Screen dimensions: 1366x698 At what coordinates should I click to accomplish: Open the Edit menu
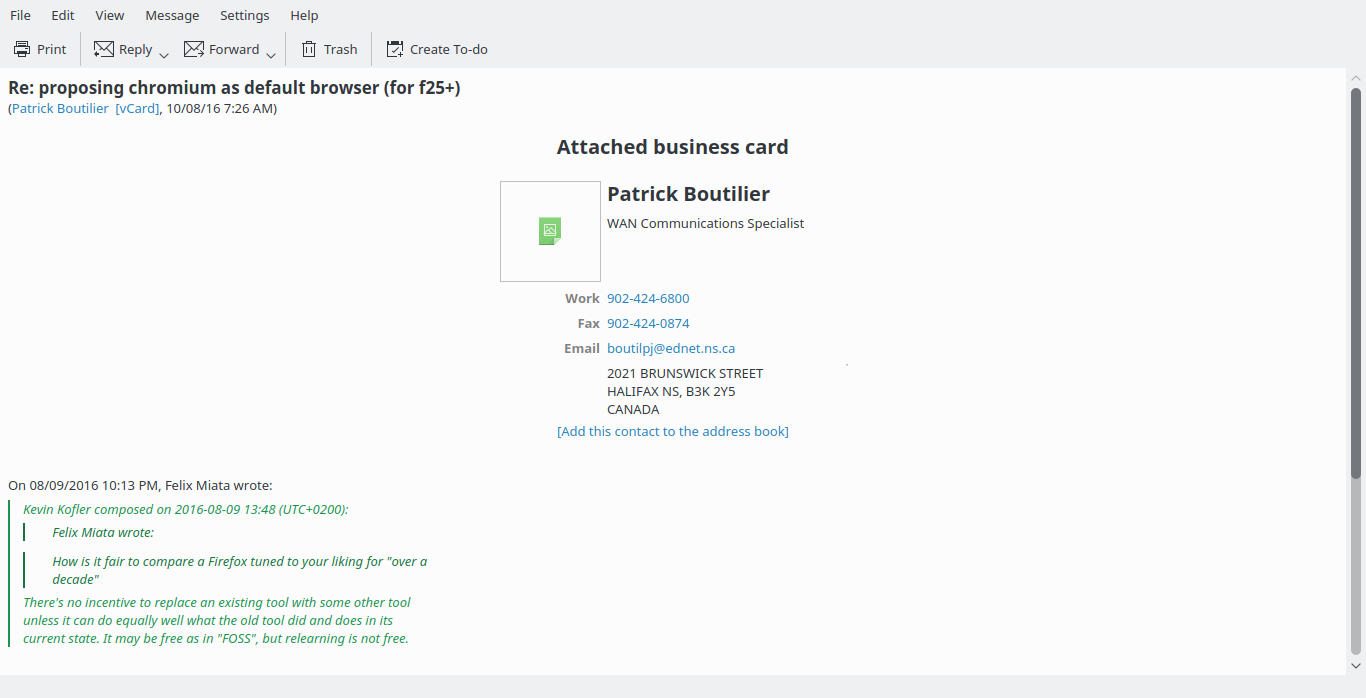click(63, 15)
